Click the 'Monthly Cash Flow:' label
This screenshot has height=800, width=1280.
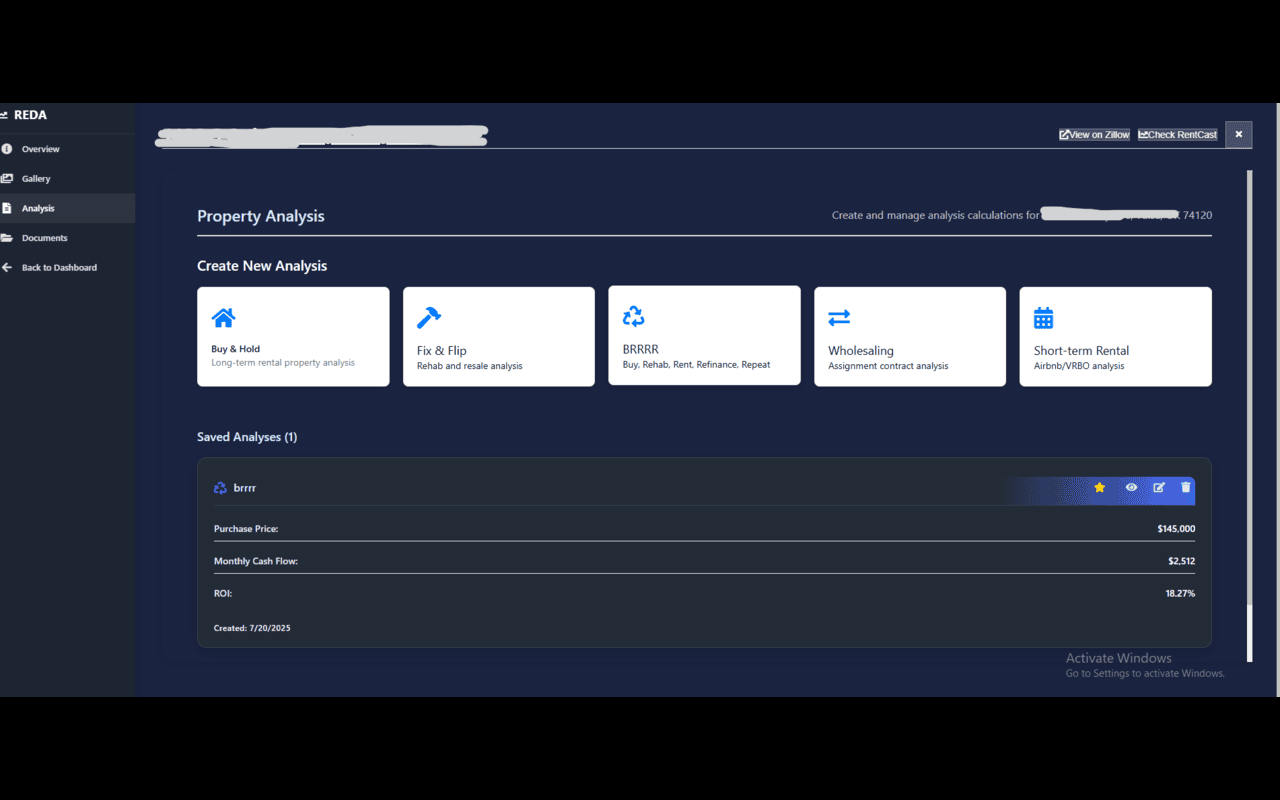[256, 561]
